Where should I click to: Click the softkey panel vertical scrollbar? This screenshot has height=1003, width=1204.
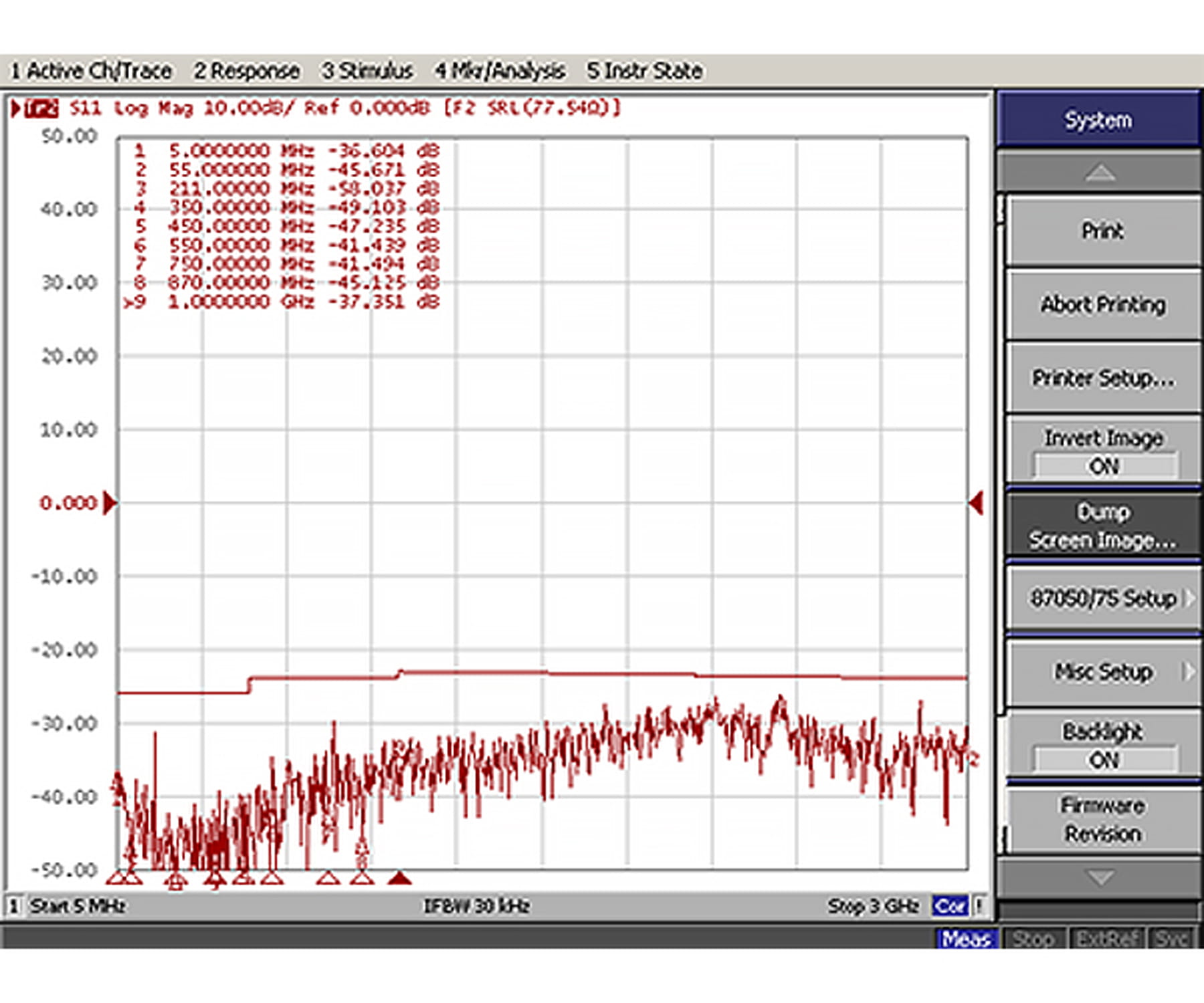tap(1001, 468)
